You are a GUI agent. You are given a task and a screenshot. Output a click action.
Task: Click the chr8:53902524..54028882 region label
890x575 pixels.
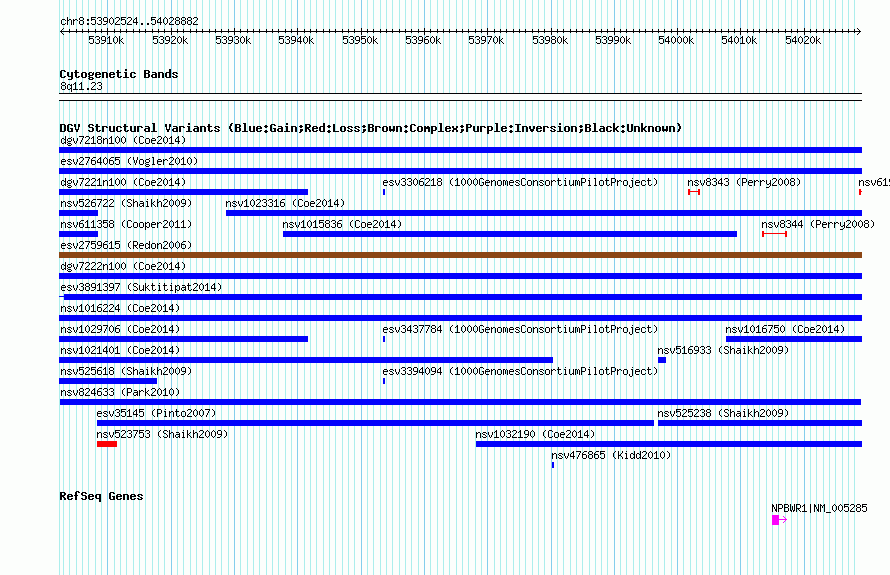129,21
